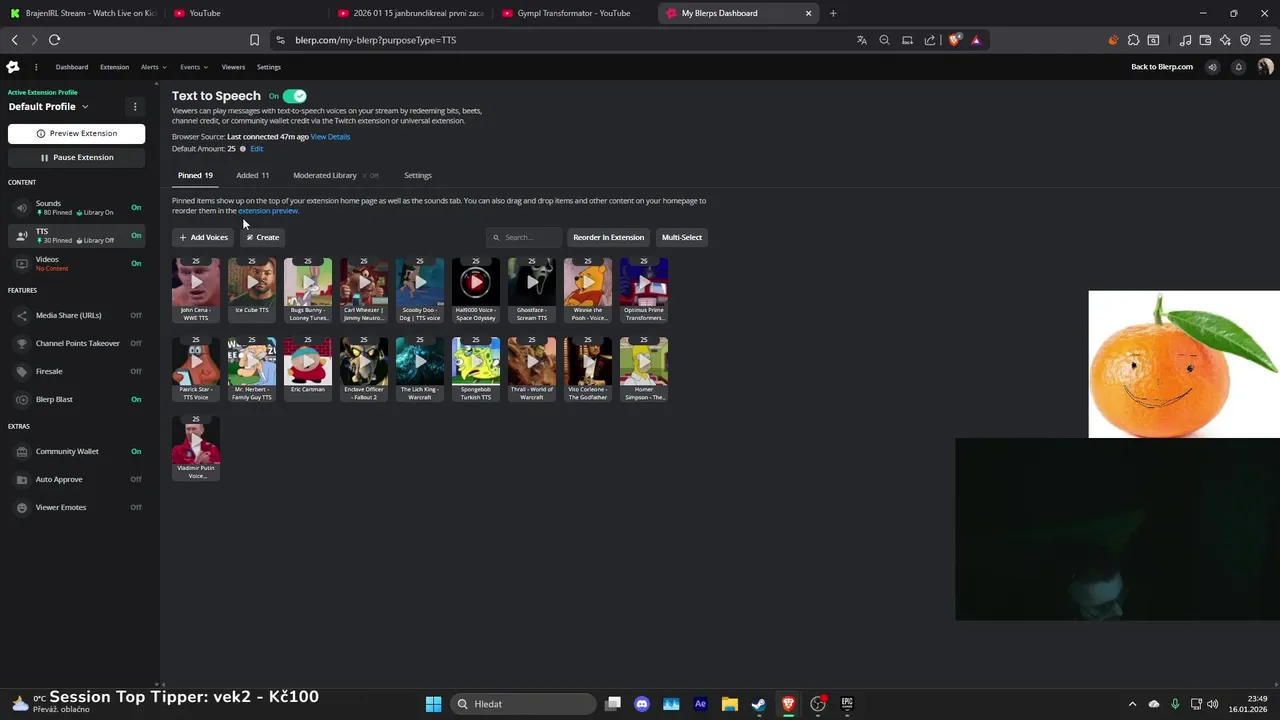Switch to the Added 11 tab
Screen dimensions: 1280x720
point(252,175)
